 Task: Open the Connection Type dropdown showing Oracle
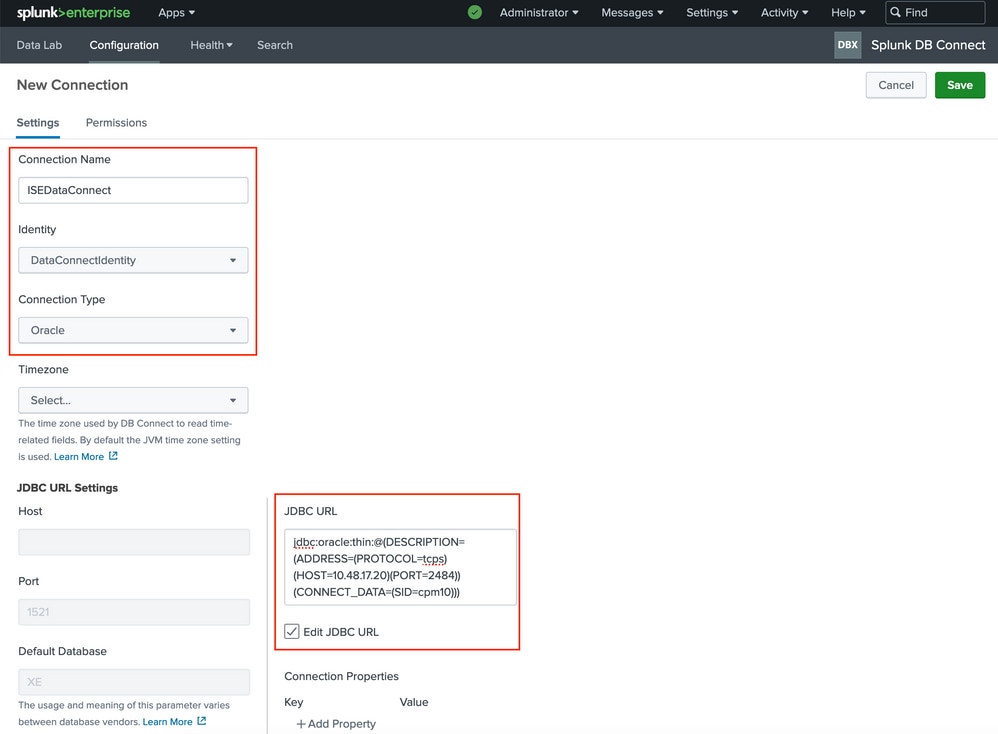133,330
